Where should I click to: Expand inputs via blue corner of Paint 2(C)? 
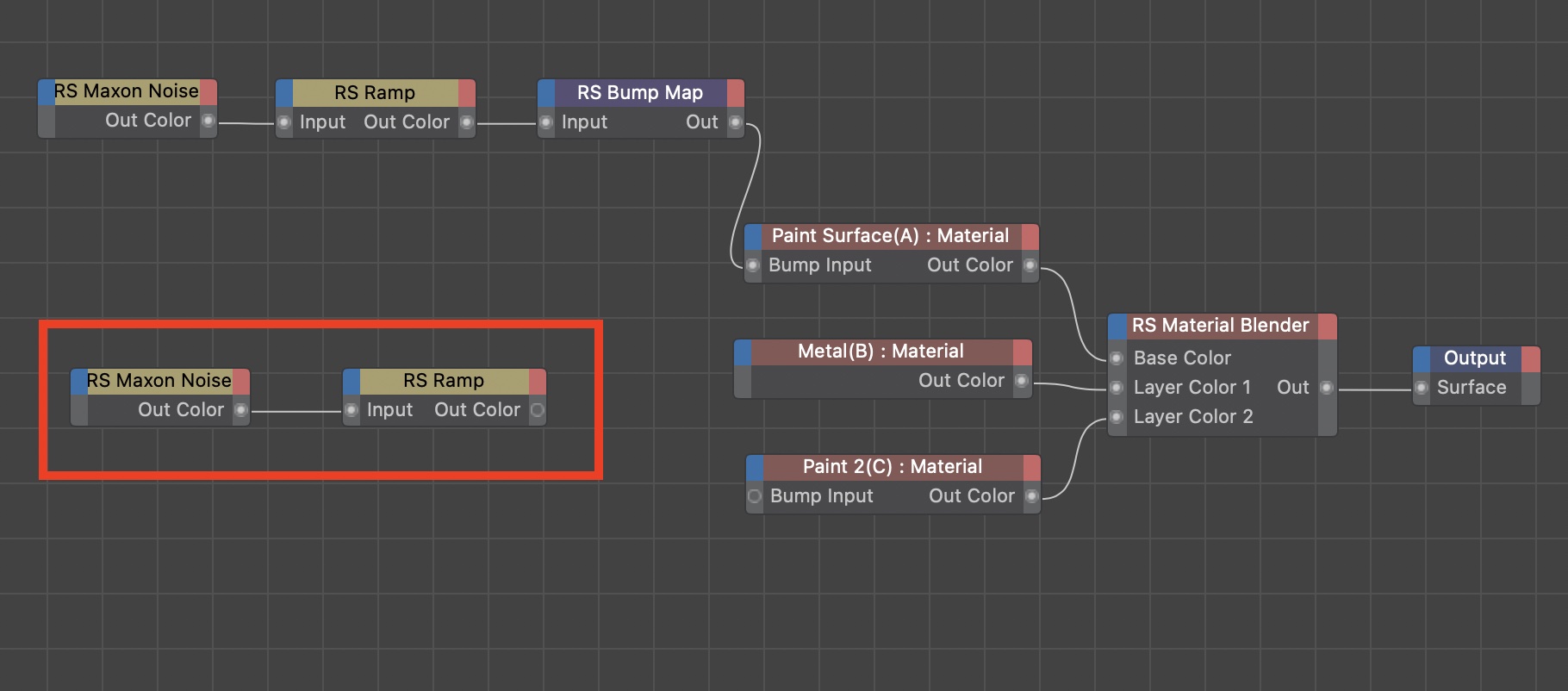pyautogui.click(x=755, y=467)
